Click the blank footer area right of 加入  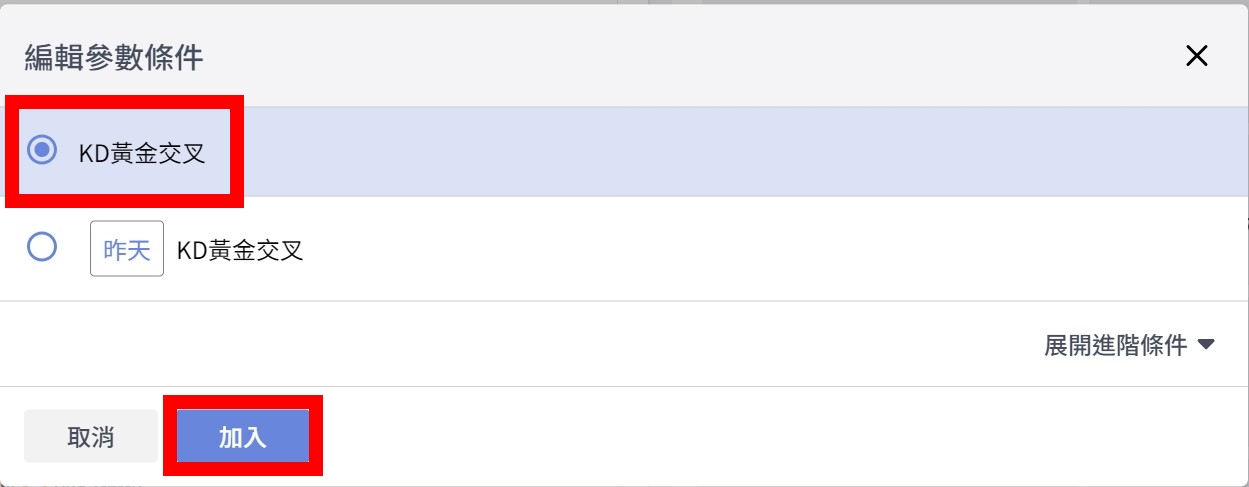coord(750,437)
